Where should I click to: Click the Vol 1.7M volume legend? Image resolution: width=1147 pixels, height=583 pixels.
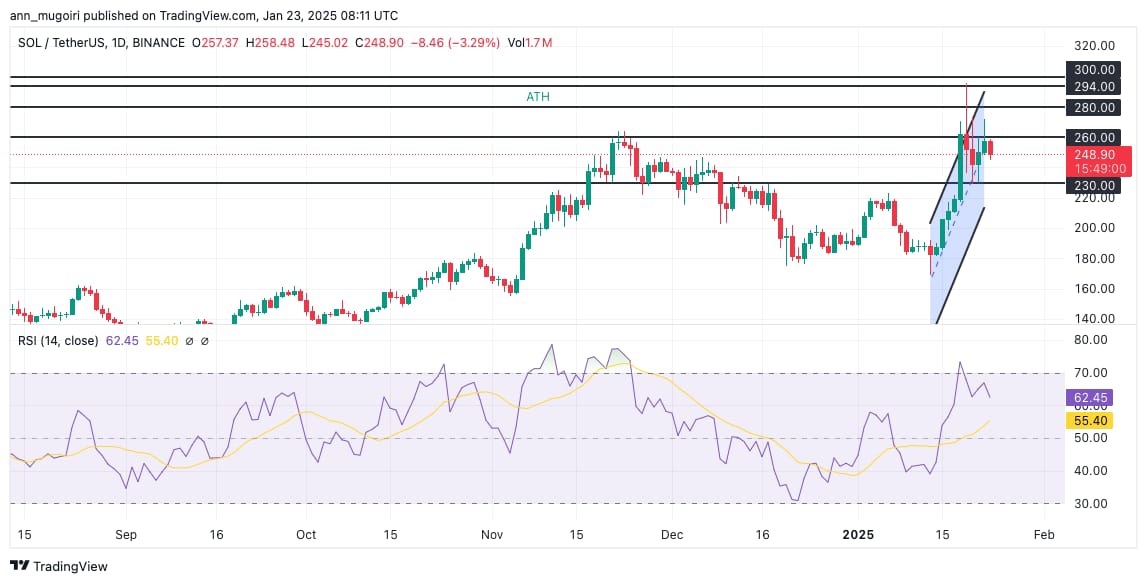click(529, 43)
